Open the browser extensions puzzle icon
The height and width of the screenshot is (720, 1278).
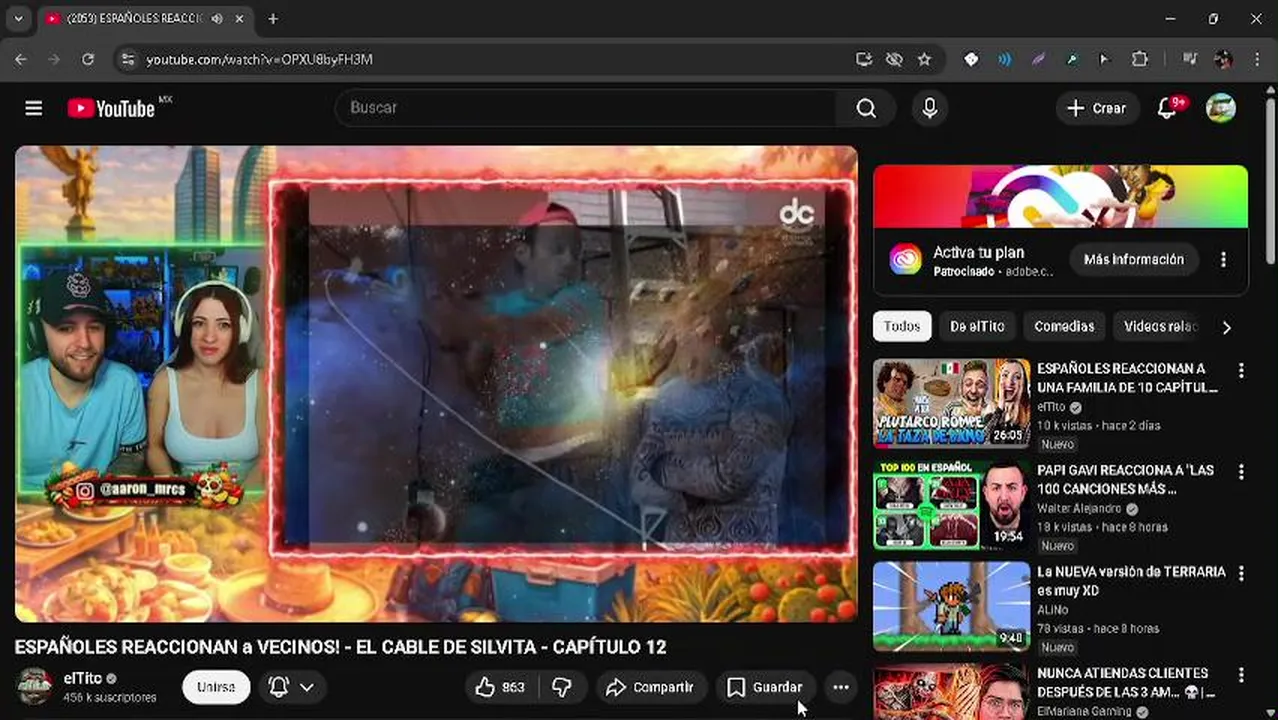point(1139,59)
